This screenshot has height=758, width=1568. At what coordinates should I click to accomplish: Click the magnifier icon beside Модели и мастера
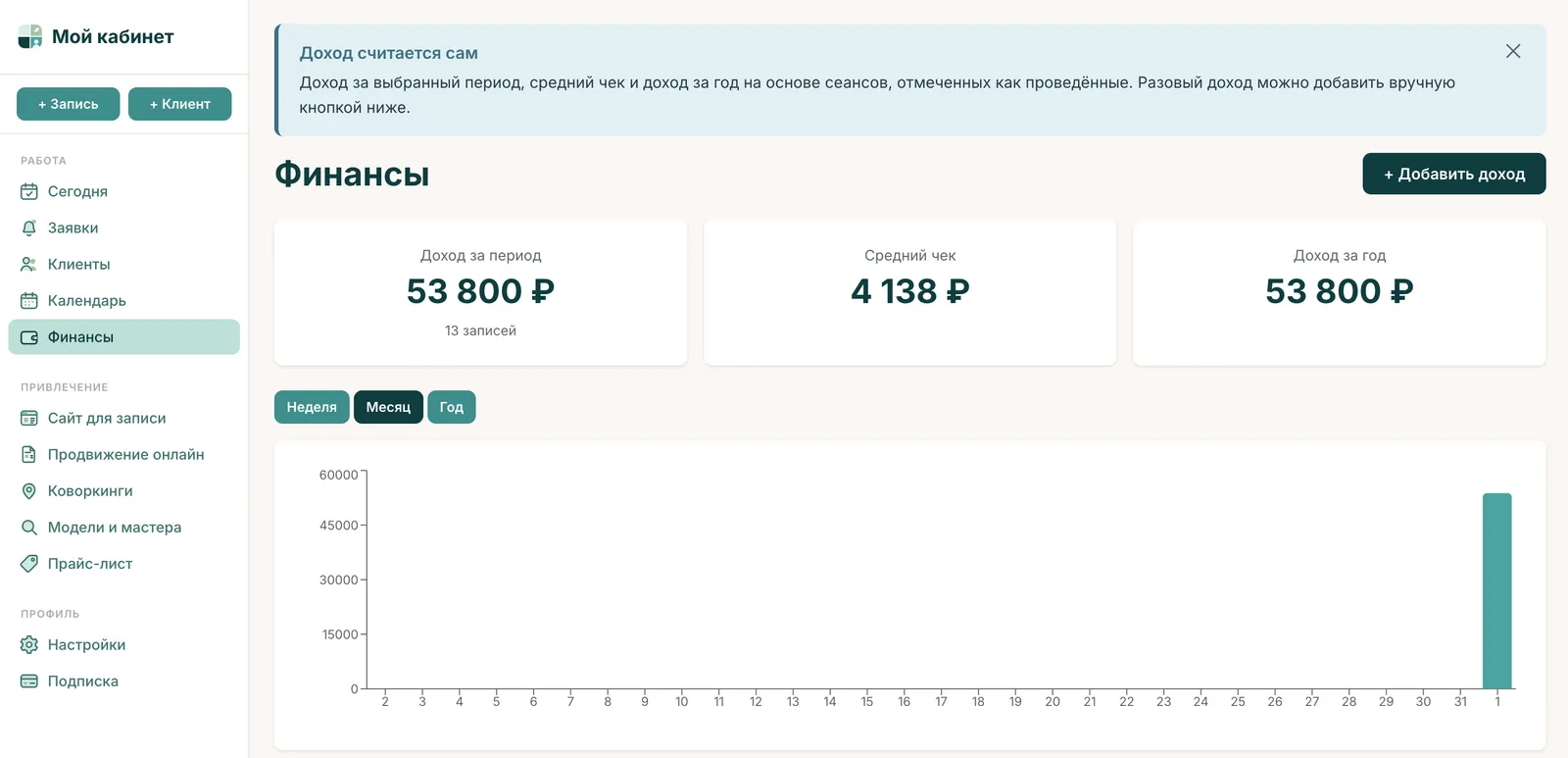29,527
